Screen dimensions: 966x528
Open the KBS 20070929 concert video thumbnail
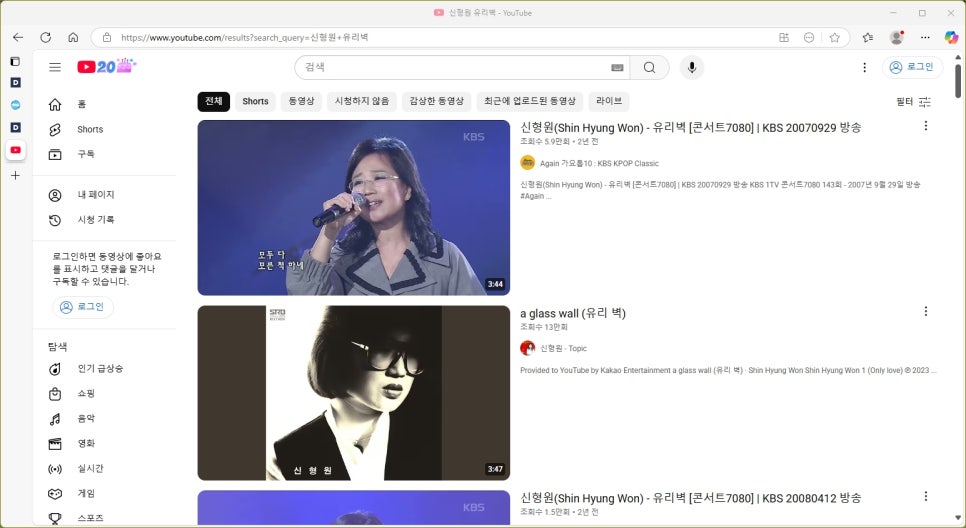[354, 208]
